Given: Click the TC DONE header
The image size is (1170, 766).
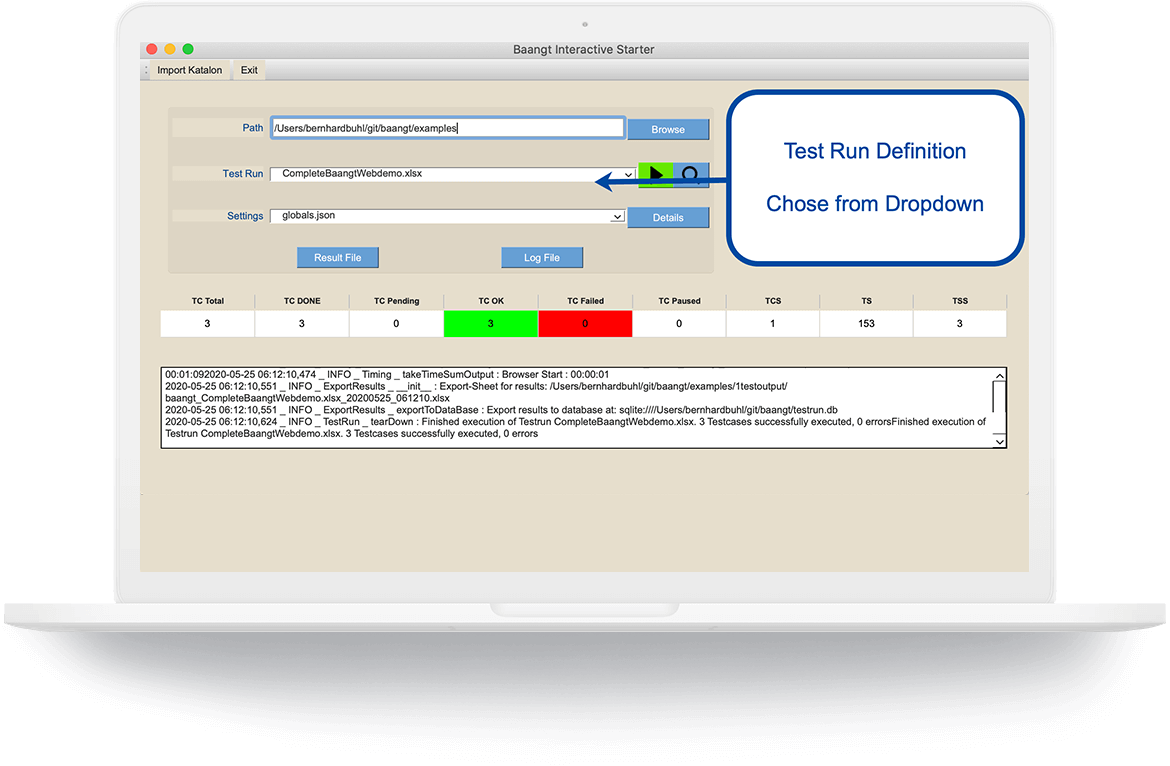Looking at the screenshot, I should tap(302, 301).
